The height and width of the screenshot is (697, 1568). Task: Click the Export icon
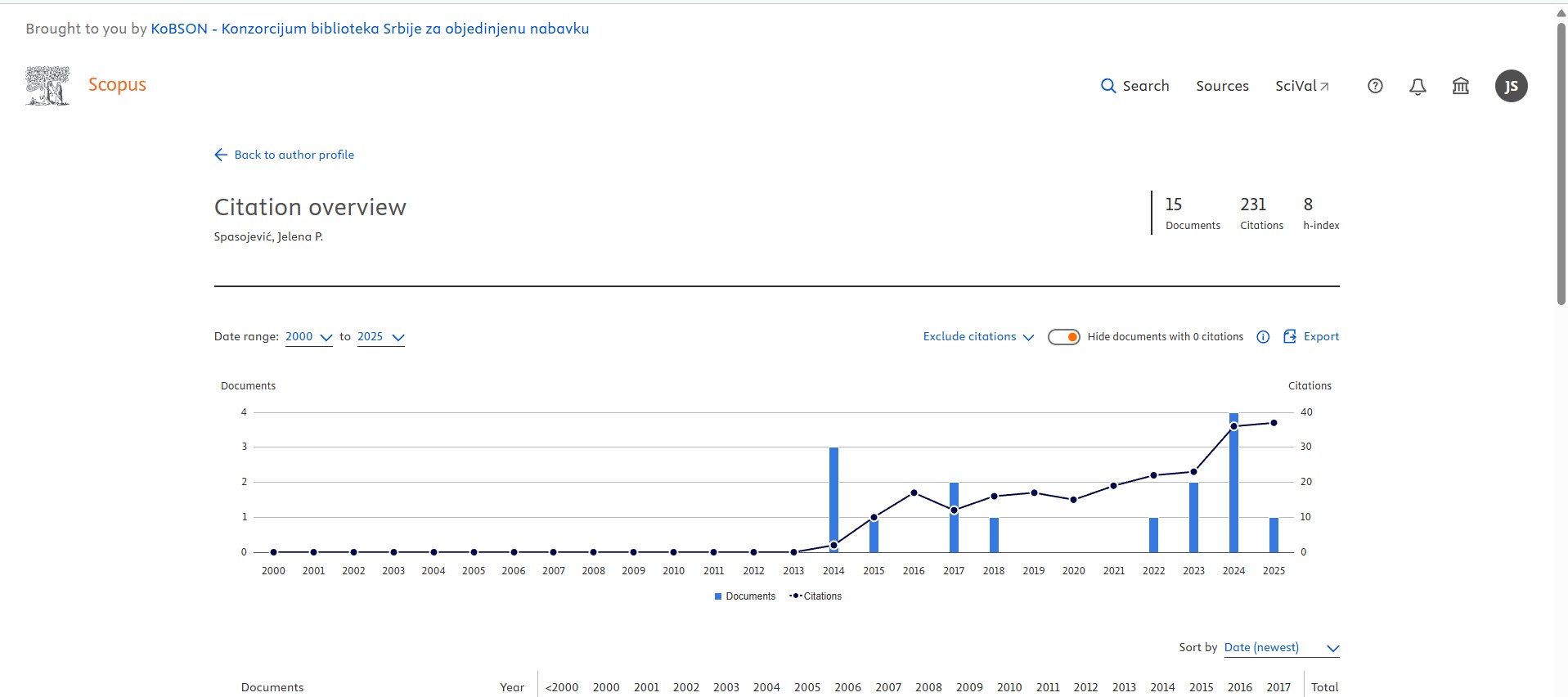coord(1290,336)
